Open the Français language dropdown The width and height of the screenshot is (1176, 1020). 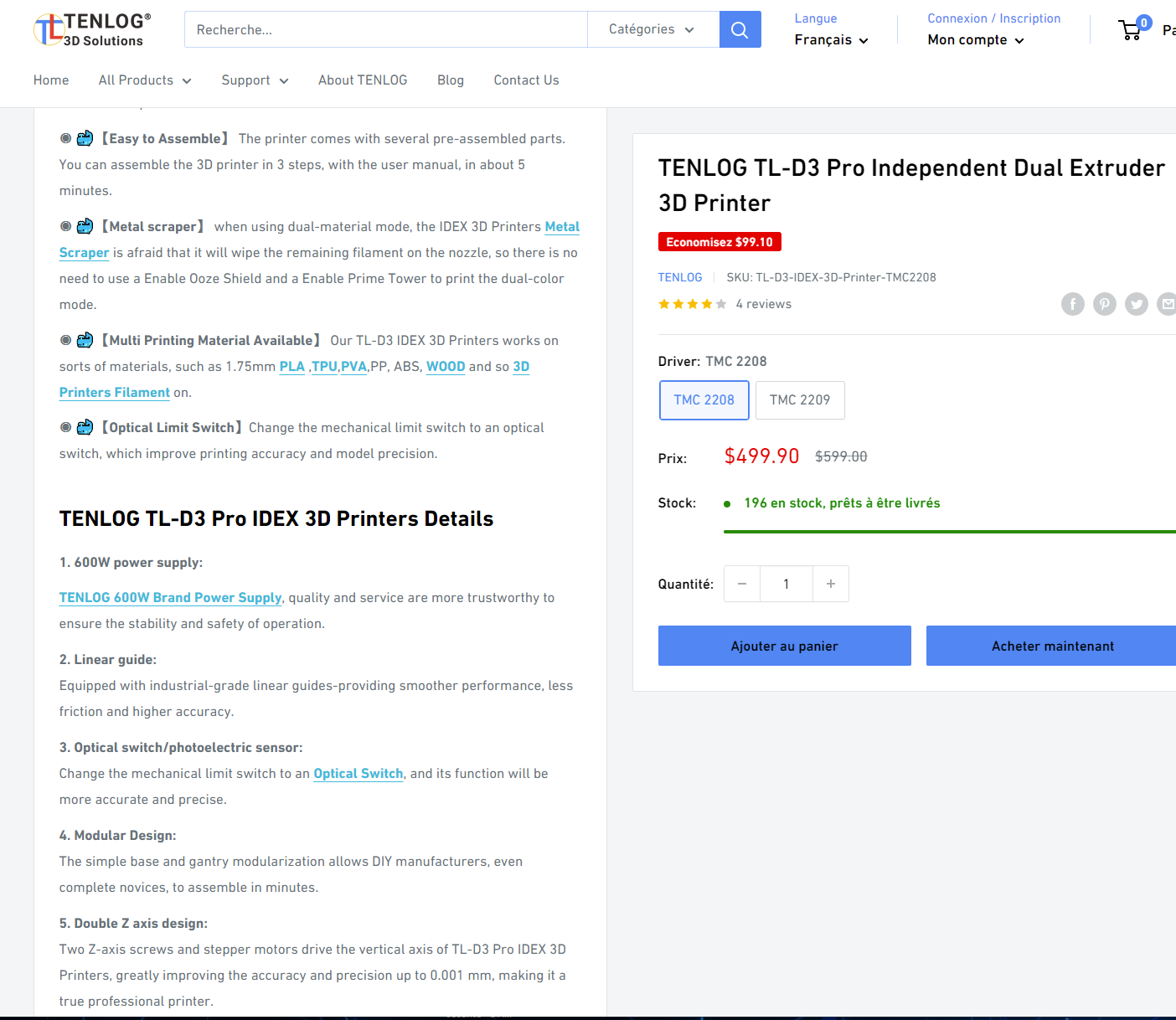click(x=832, y=40)
